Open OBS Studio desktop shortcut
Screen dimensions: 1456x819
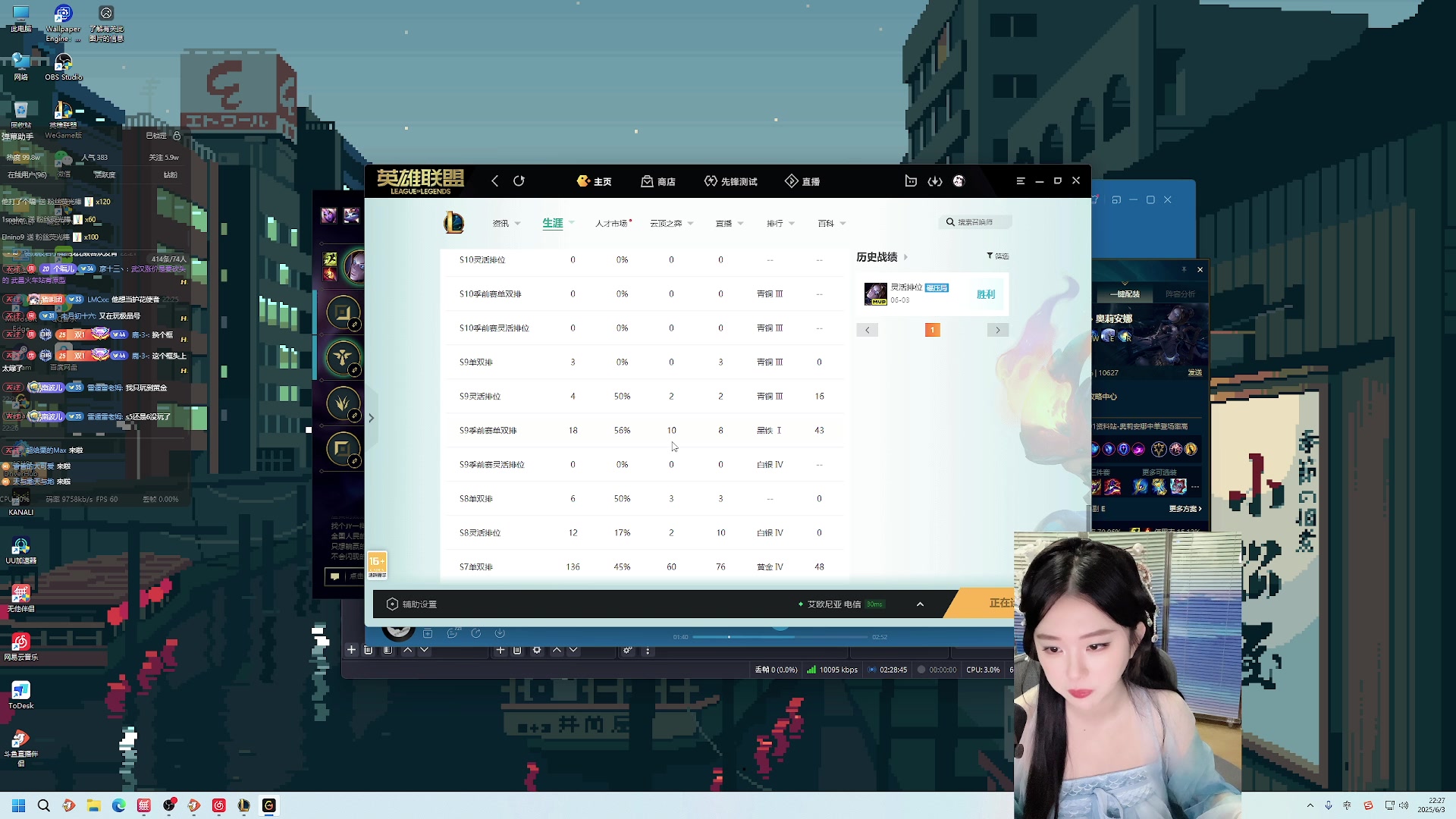tap(63, 67)
